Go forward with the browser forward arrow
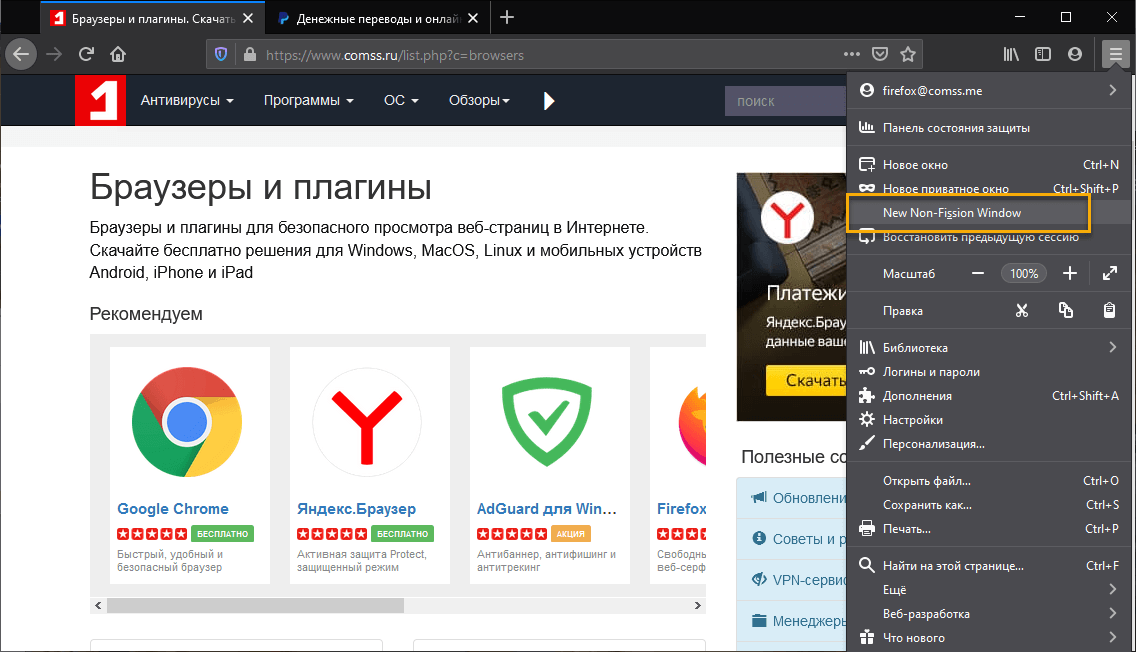 point(54,54)
